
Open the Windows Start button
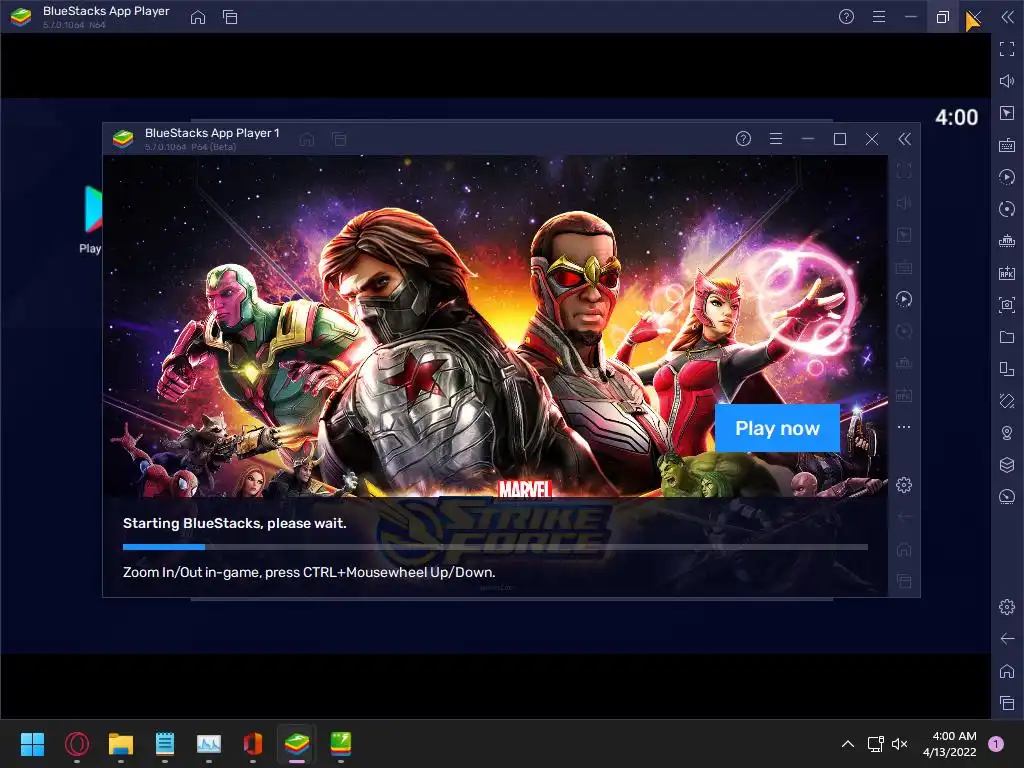(x=32, y=744)
